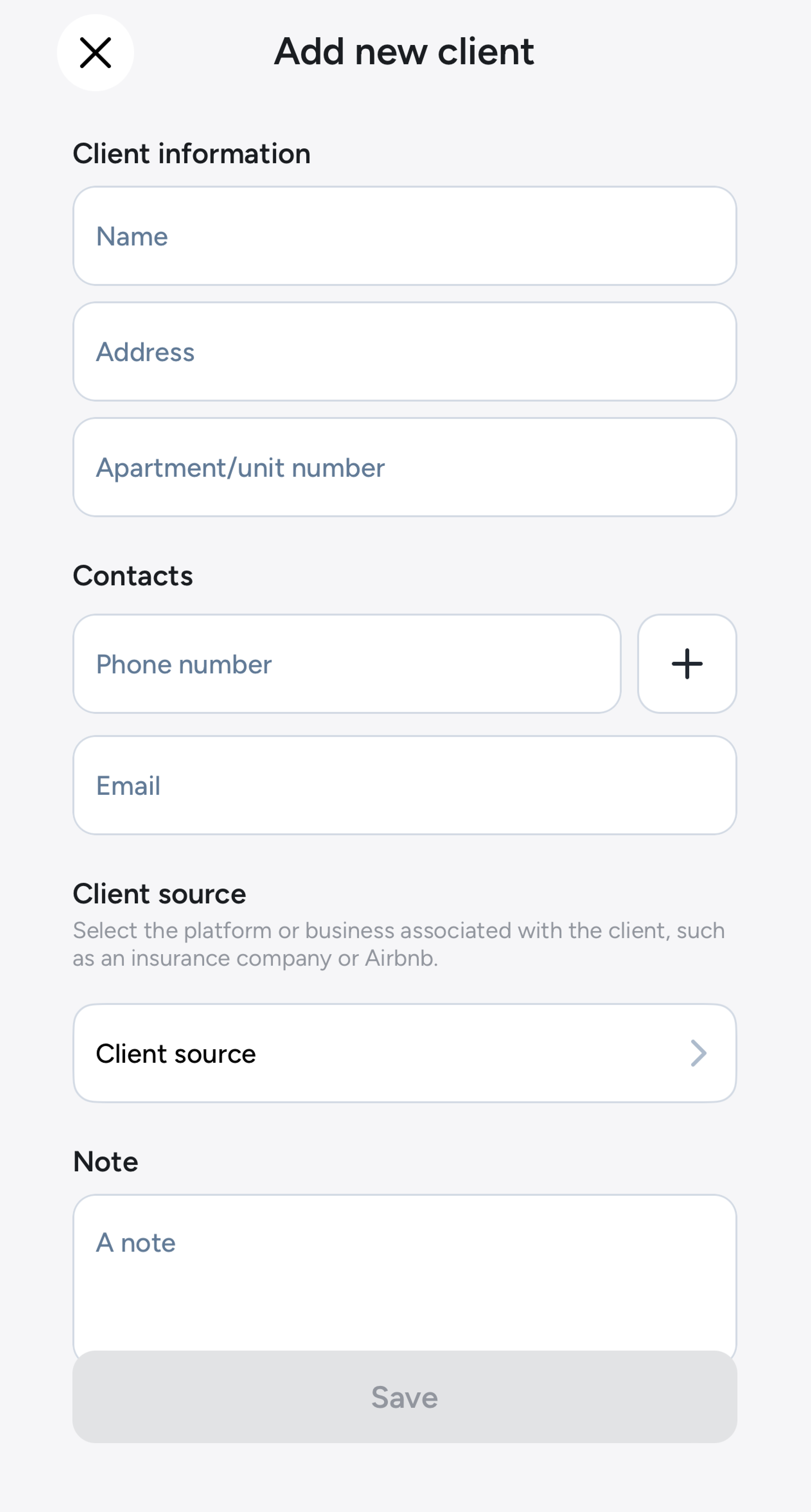Focus the Name input field
This screenshot has height=1512, width=811.
[405, 236]
